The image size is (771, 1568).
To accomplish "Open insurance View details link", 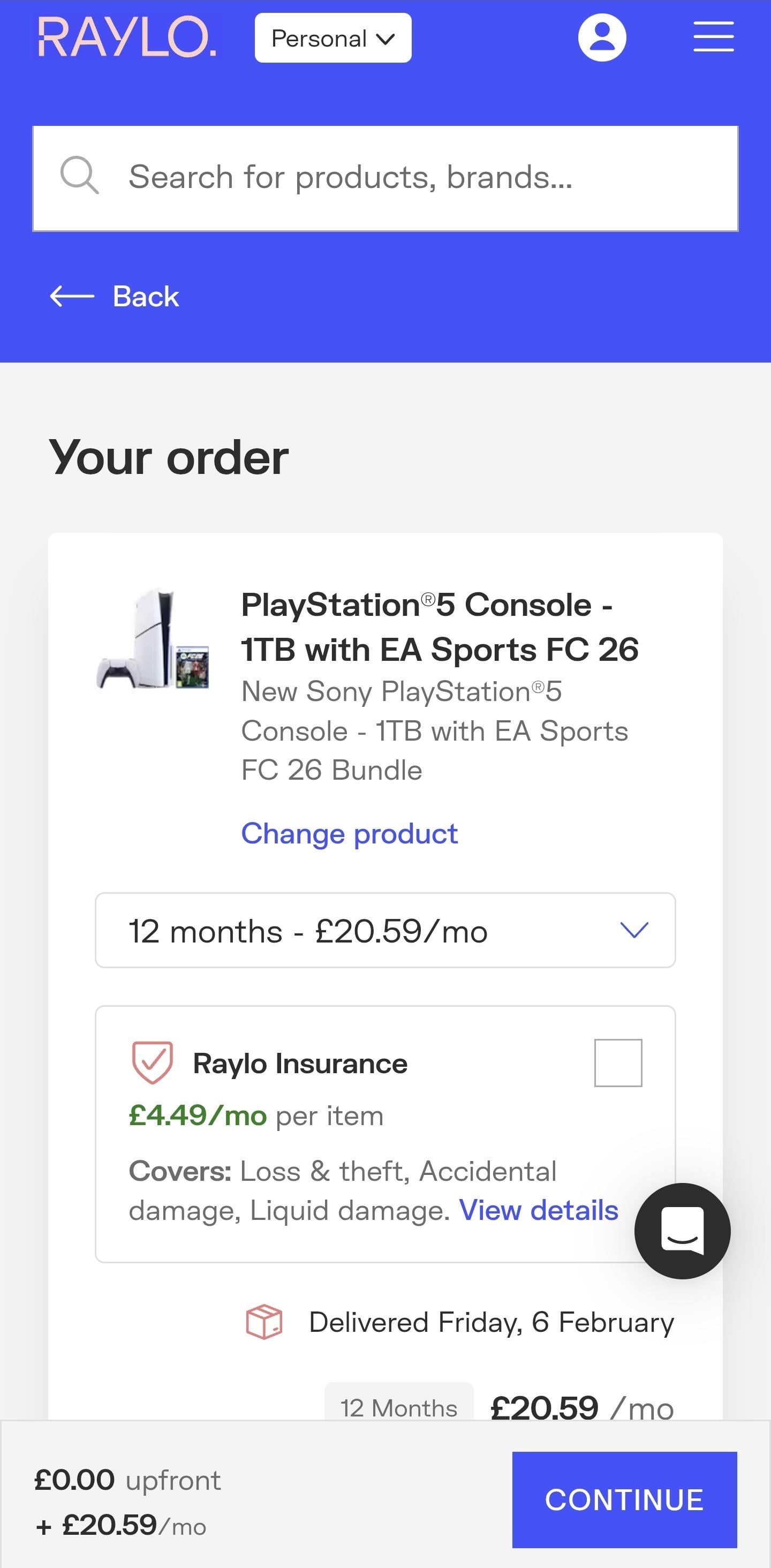I will coord(539,1210).
